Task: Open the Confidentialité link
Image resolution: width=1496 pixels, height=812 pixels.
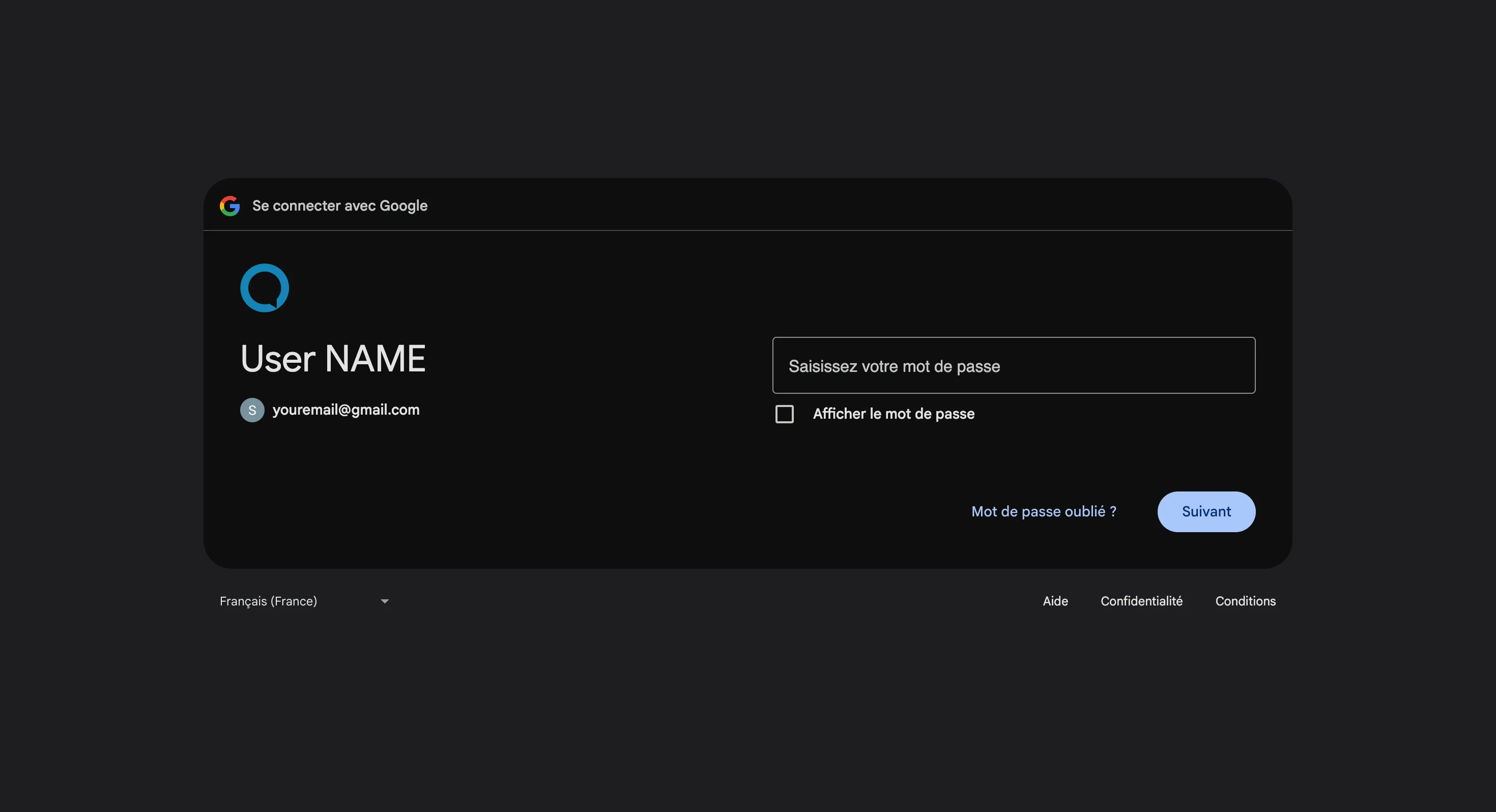Action: point(1141,601)
